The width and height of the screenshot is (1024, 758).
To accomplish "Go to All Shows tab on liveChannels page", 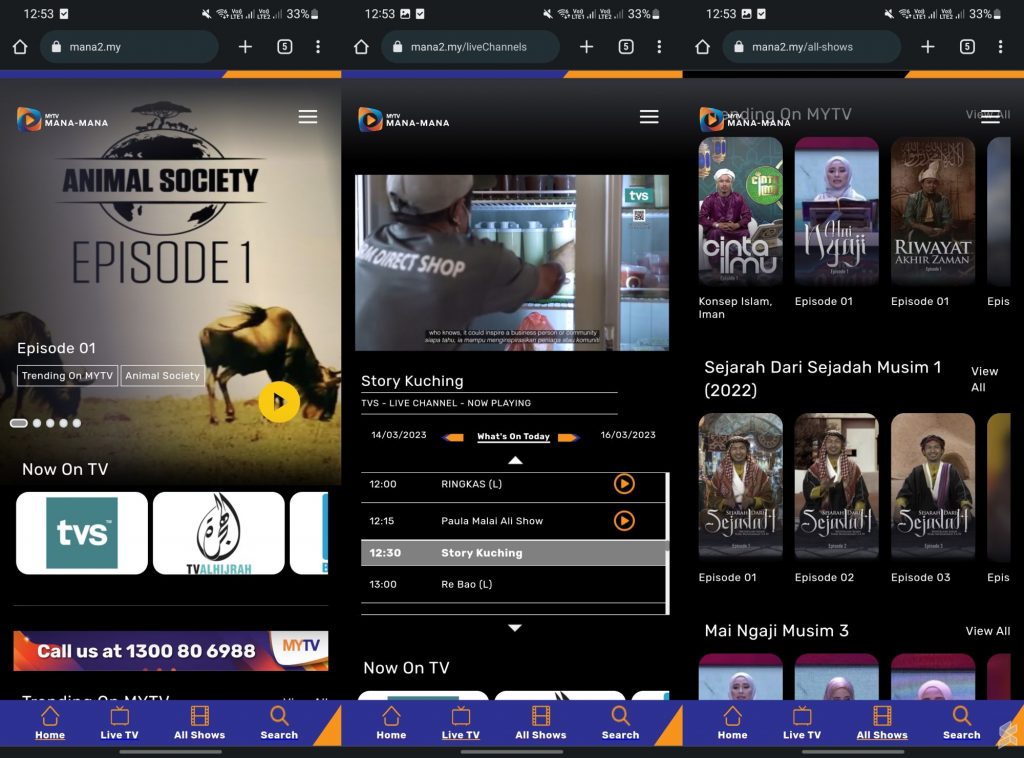I will pos(540,722).
